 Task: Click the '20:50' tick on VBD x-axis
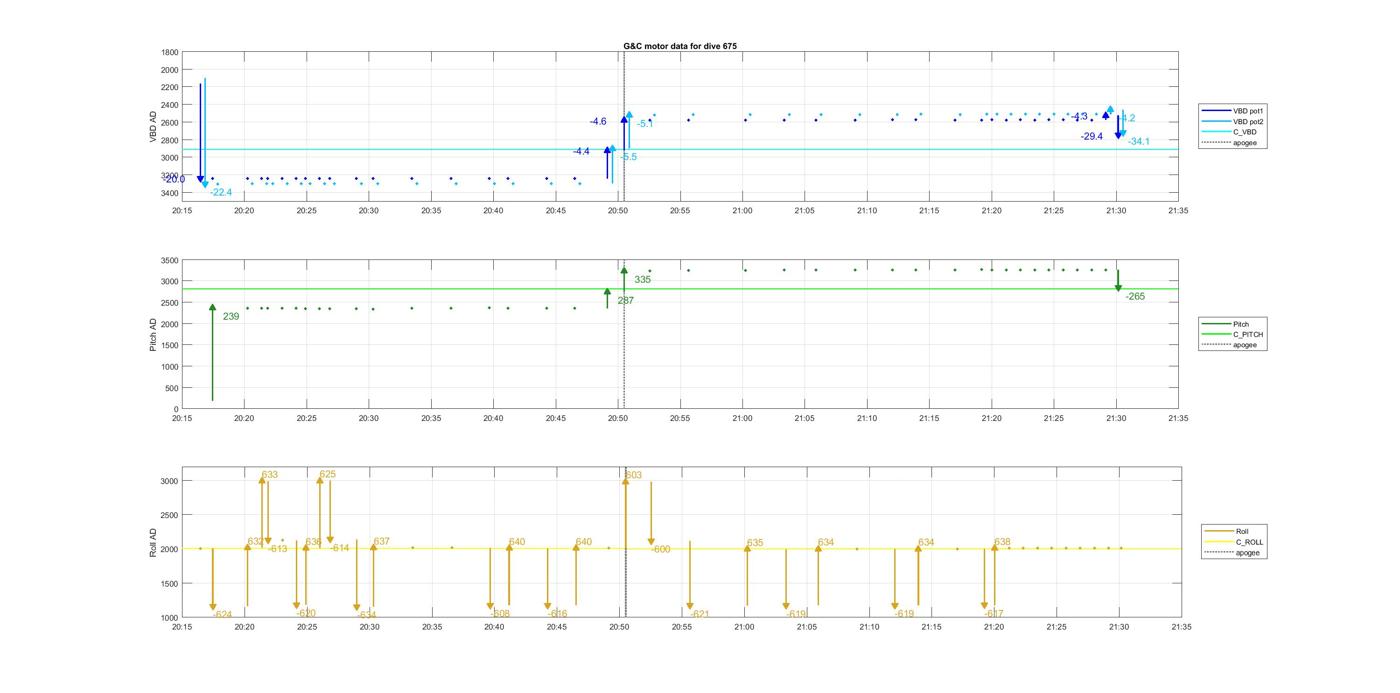(x=618, y=211)
